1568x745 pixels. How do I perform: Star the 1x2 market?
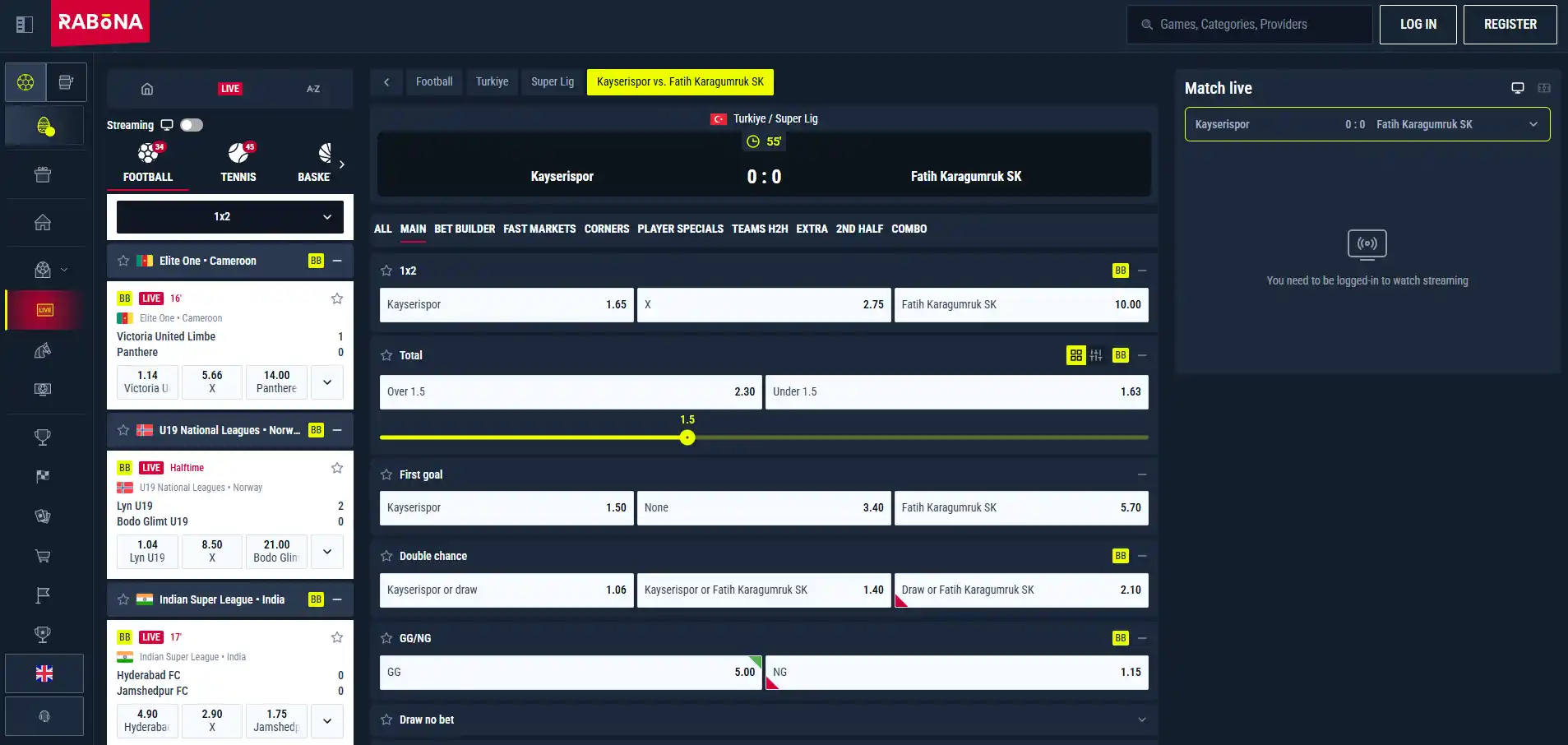tap(386, 271)
